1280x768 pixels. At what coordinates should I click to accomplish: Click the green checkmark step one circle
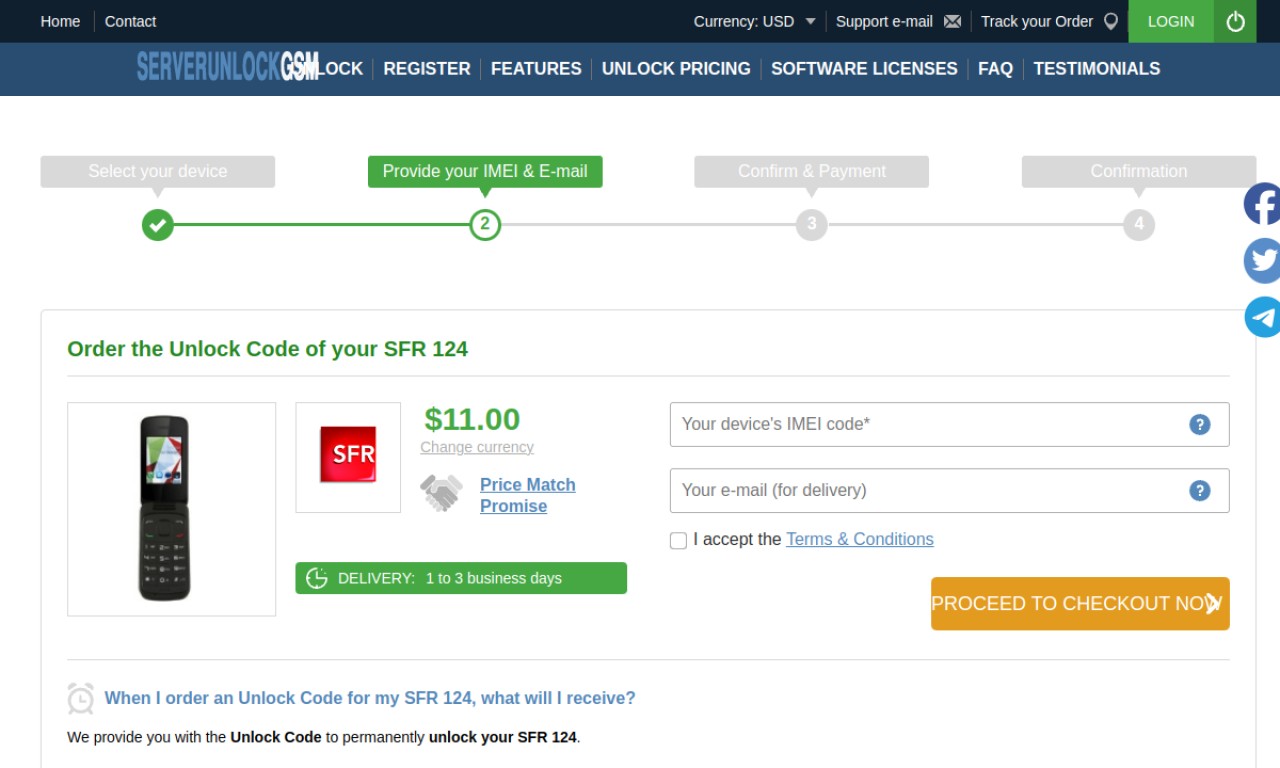click(157, 224)
